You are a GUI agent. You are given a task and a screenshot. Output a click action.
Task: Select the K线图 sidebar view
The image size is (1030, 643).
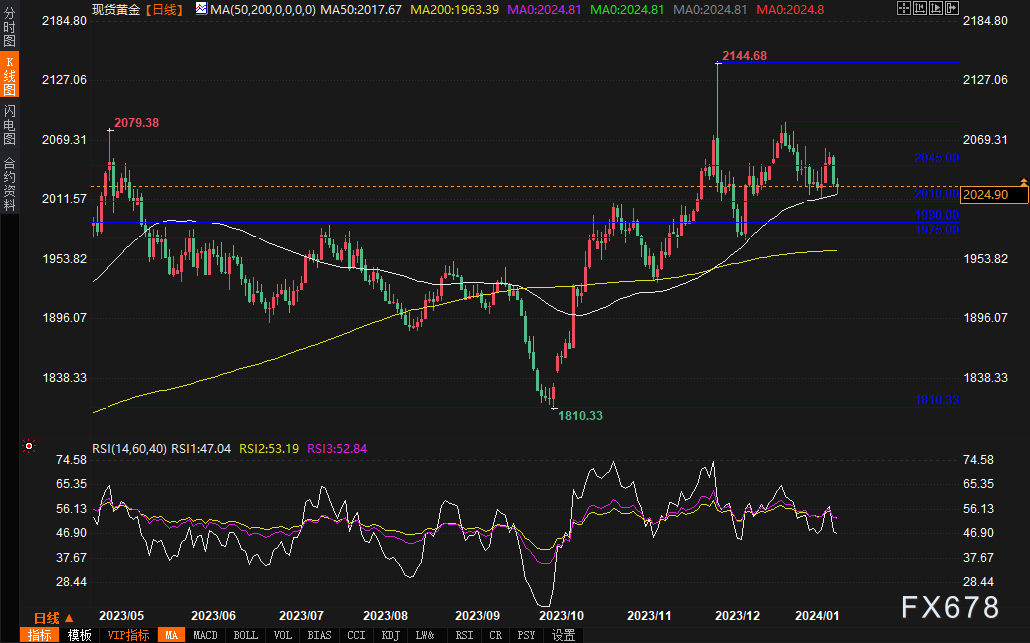point(9,75)
